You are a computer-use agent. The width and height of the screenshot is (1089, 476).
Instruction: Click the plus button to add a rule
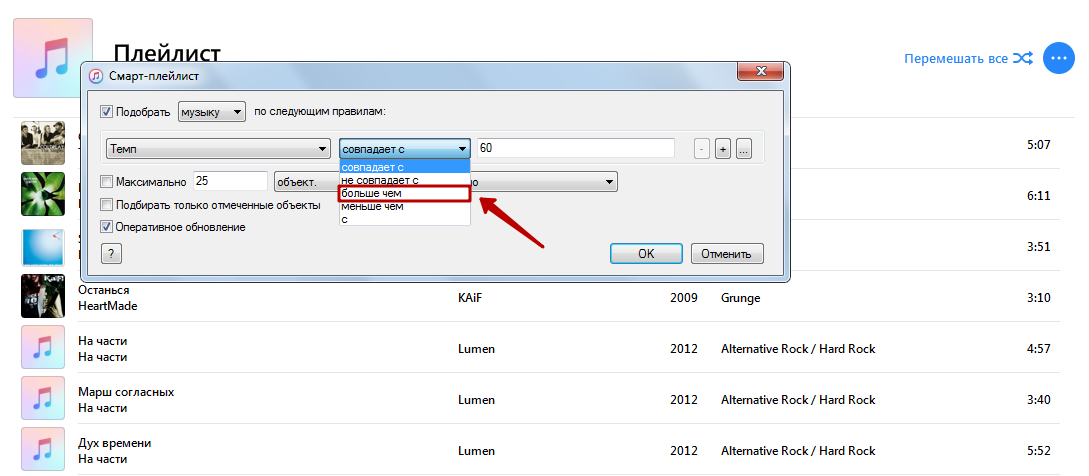coord(723,149)
